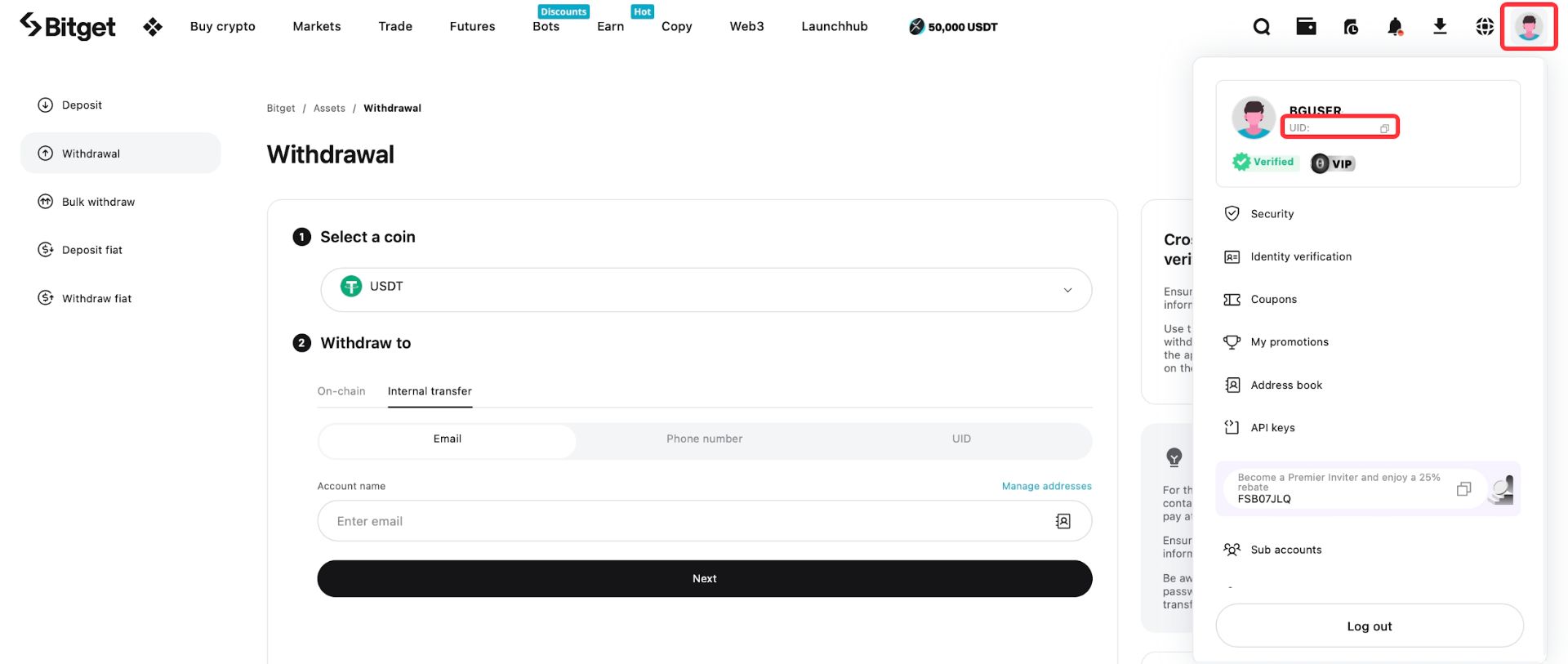The height and width of the screenshot is (664, 1568).
Task: Click the Sub accounts icon
Action: point(1232,550)
